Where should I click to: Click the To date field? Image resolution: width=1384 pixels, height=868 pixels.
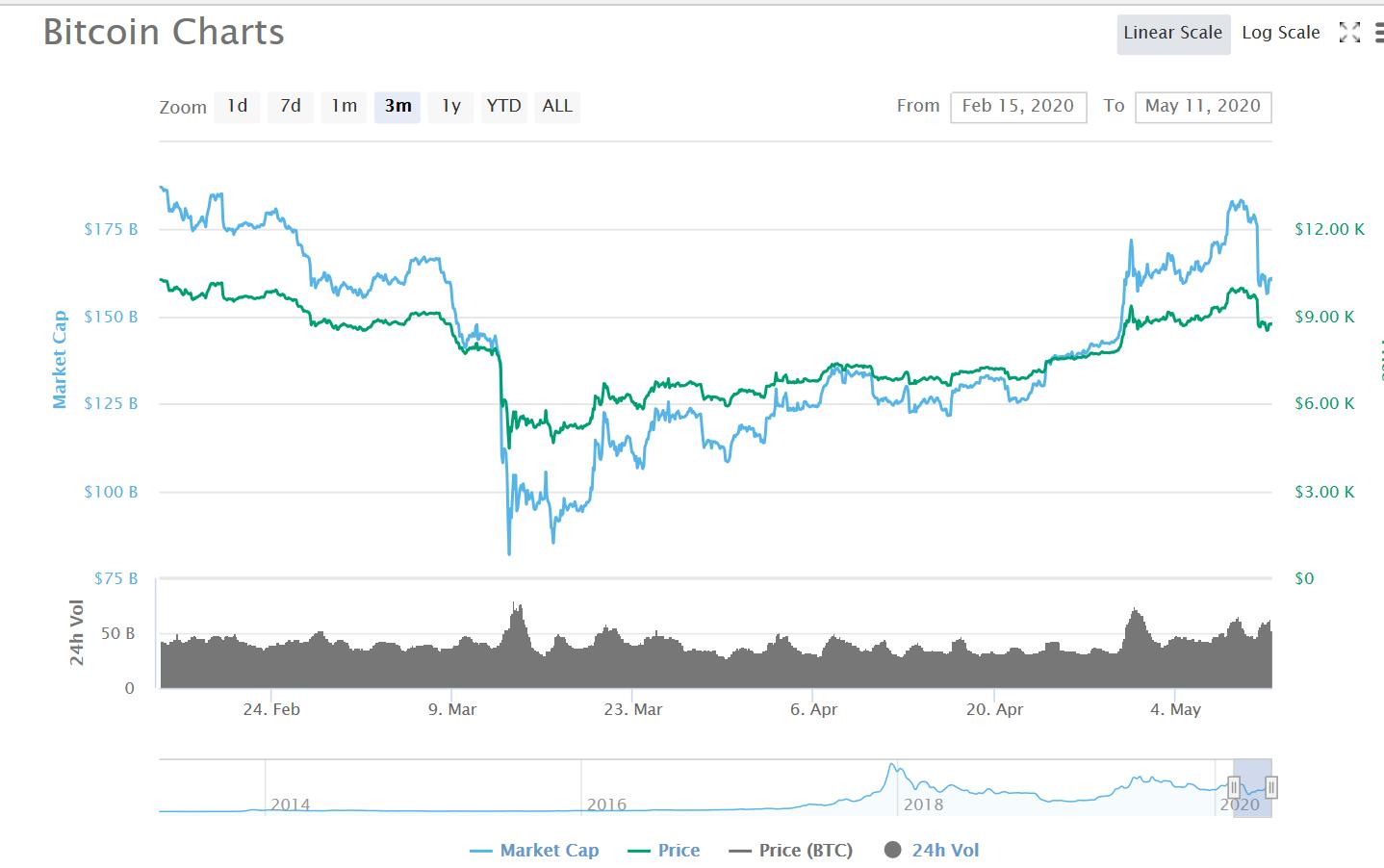1202,106
